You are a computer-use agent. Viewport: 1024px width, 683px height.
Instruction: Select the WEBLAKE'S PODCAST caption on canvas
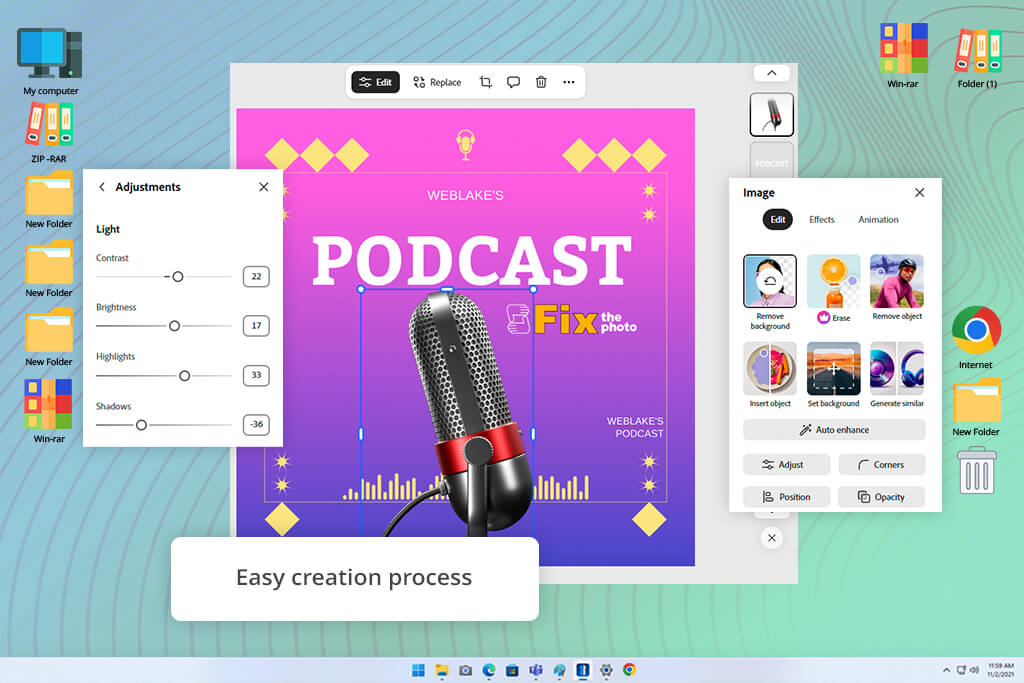tap(635, 427)
